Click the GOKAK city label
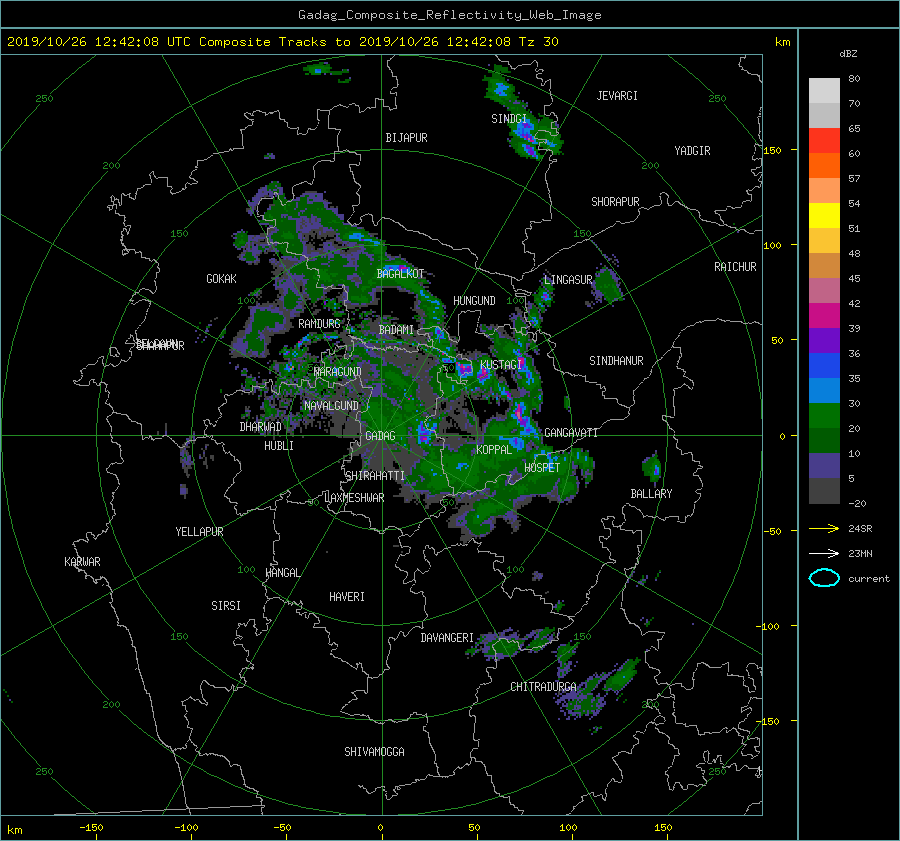Viewport: 900px width, 841px height. pos(222,279)
